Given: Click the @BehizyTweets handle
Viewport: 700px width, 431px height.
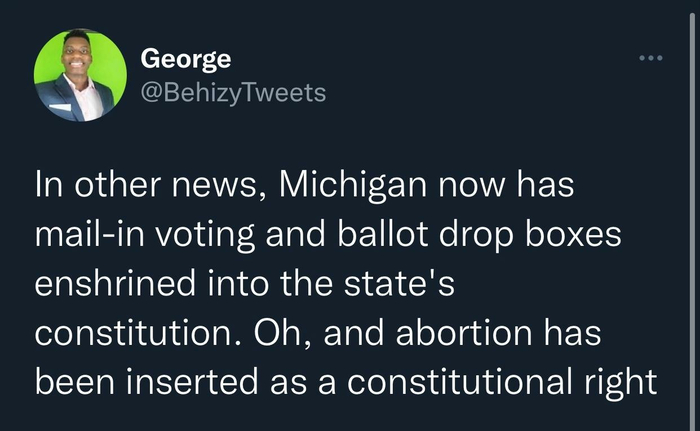Looking at the screenshot, I should coord(233,93).
